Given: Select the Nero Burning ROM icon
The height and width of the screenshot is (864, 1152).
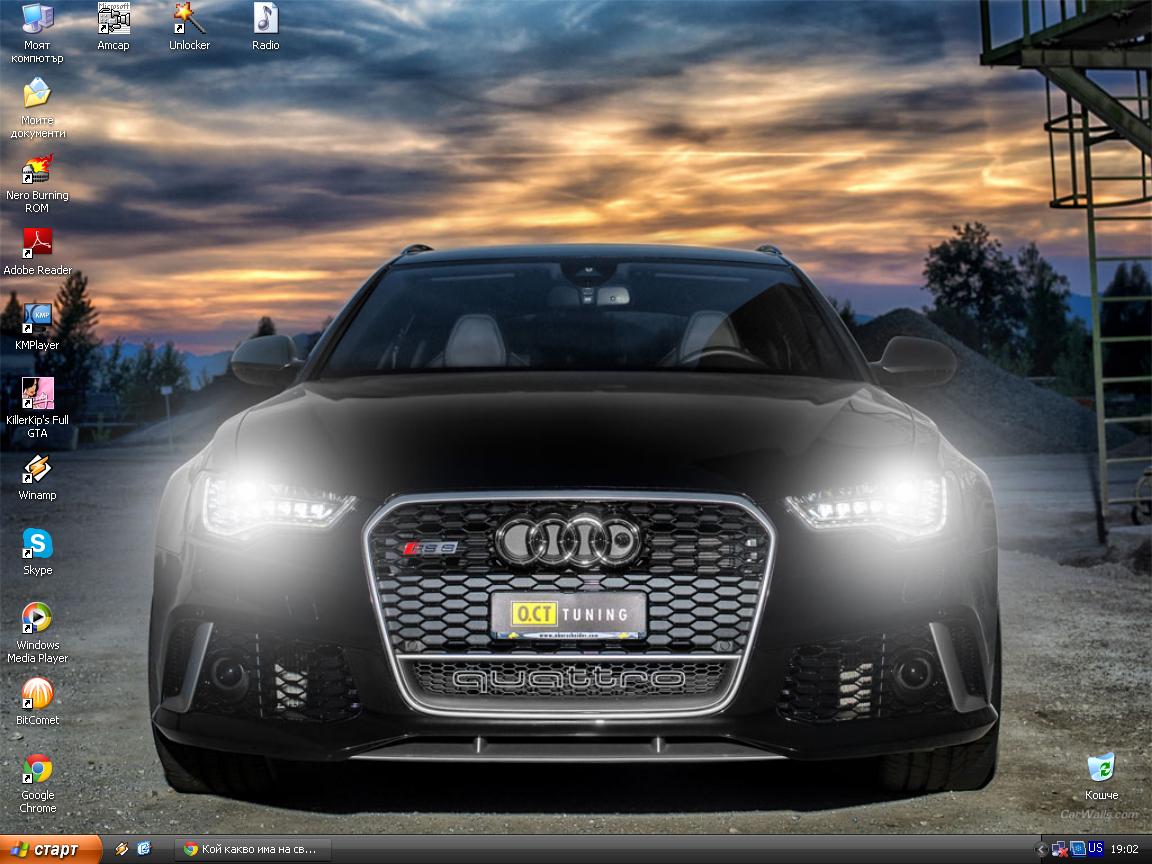Looking at the screenshot, I should click(37, 170).
